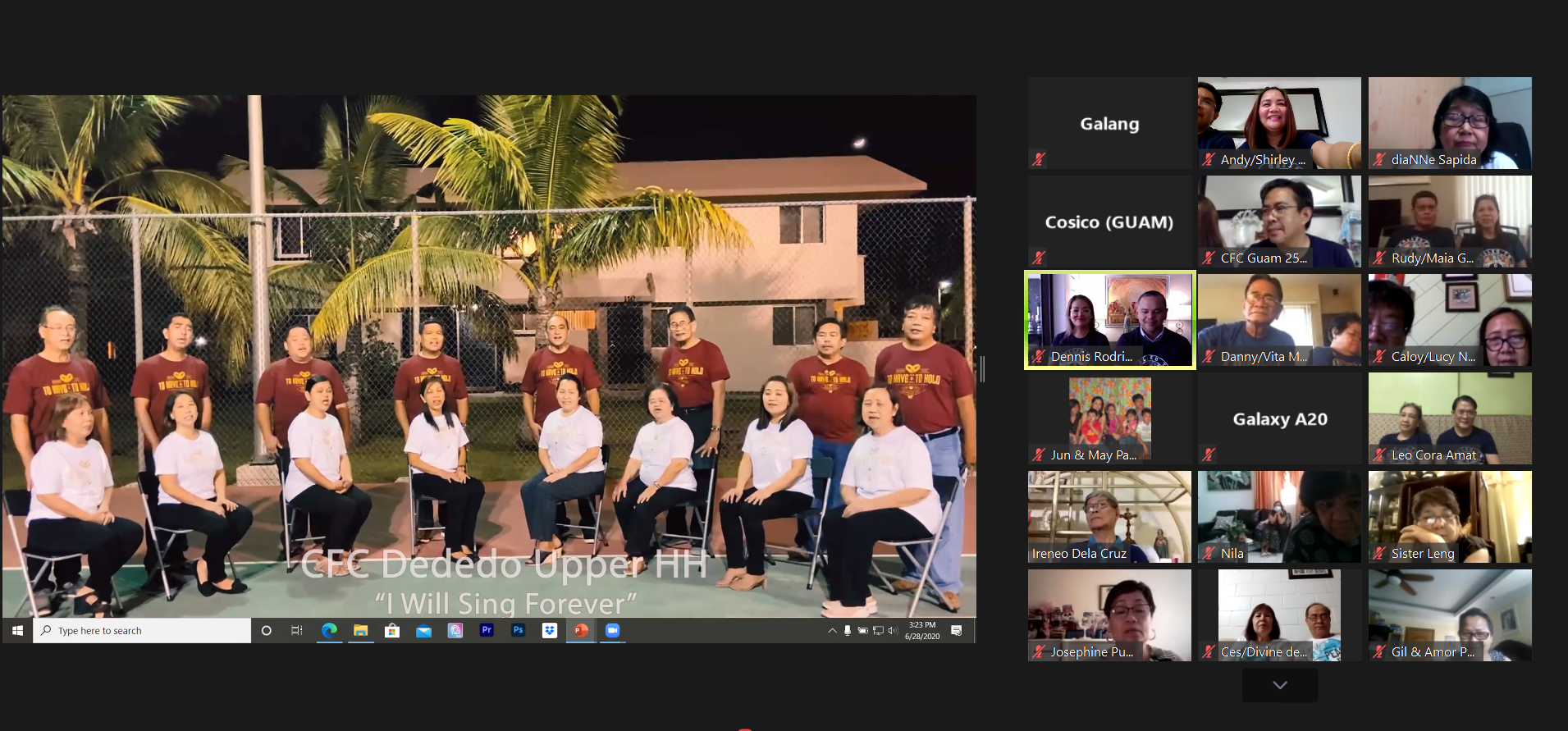
Task: Open Task View icon on taskbar
Action: coord(297,630)
